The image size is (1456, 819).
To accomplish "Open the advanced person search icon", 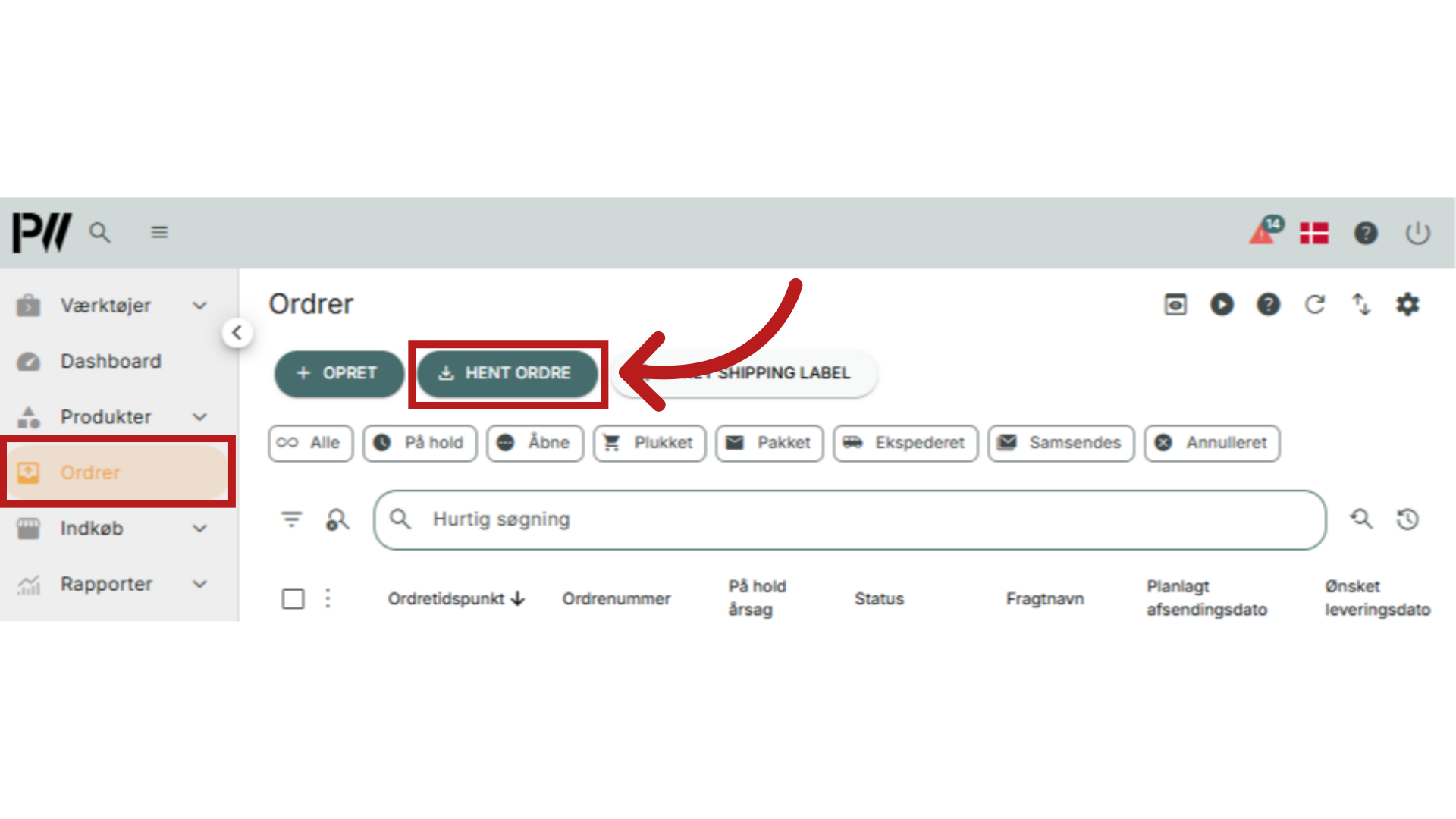I will (x=337, y=519).
